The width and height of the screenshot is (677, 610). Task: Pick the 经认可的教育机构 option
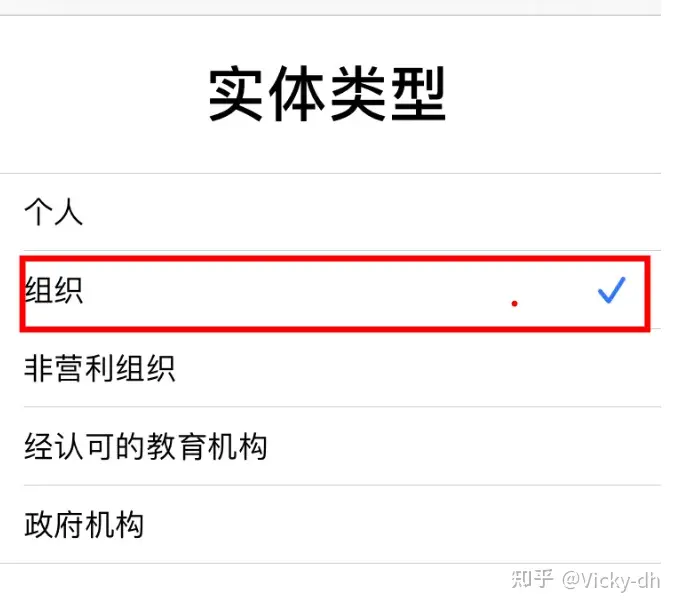click(146, 447)
